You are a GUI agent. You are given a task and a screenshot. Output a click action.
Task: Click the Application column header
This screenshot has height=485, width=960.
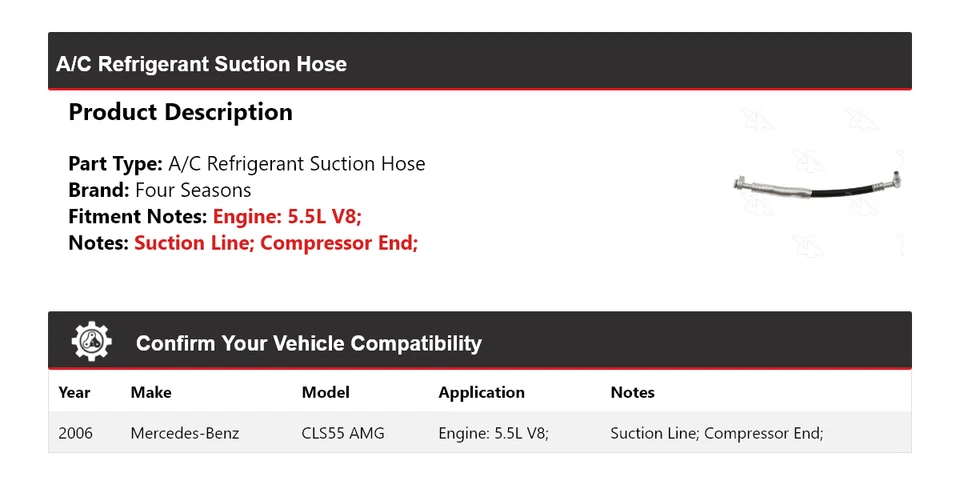tap(481, 392)
